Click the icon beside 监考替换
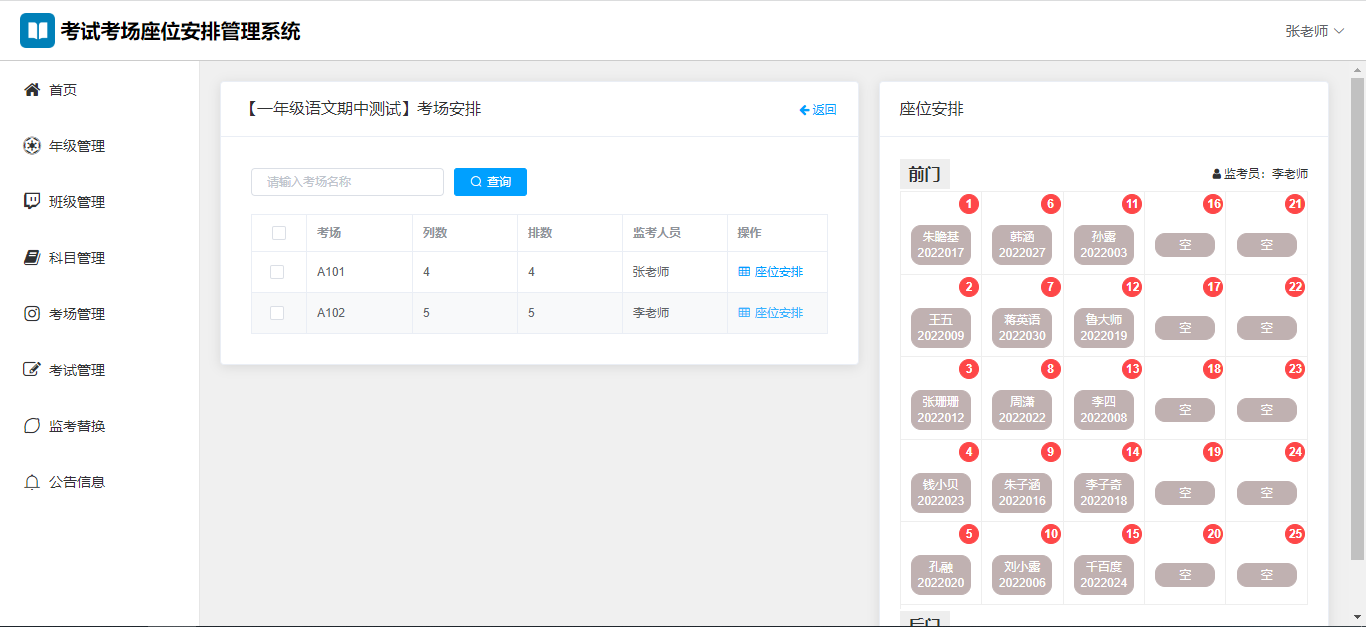This screenshot has width=1366, height=627. click(x=32, y=426)
